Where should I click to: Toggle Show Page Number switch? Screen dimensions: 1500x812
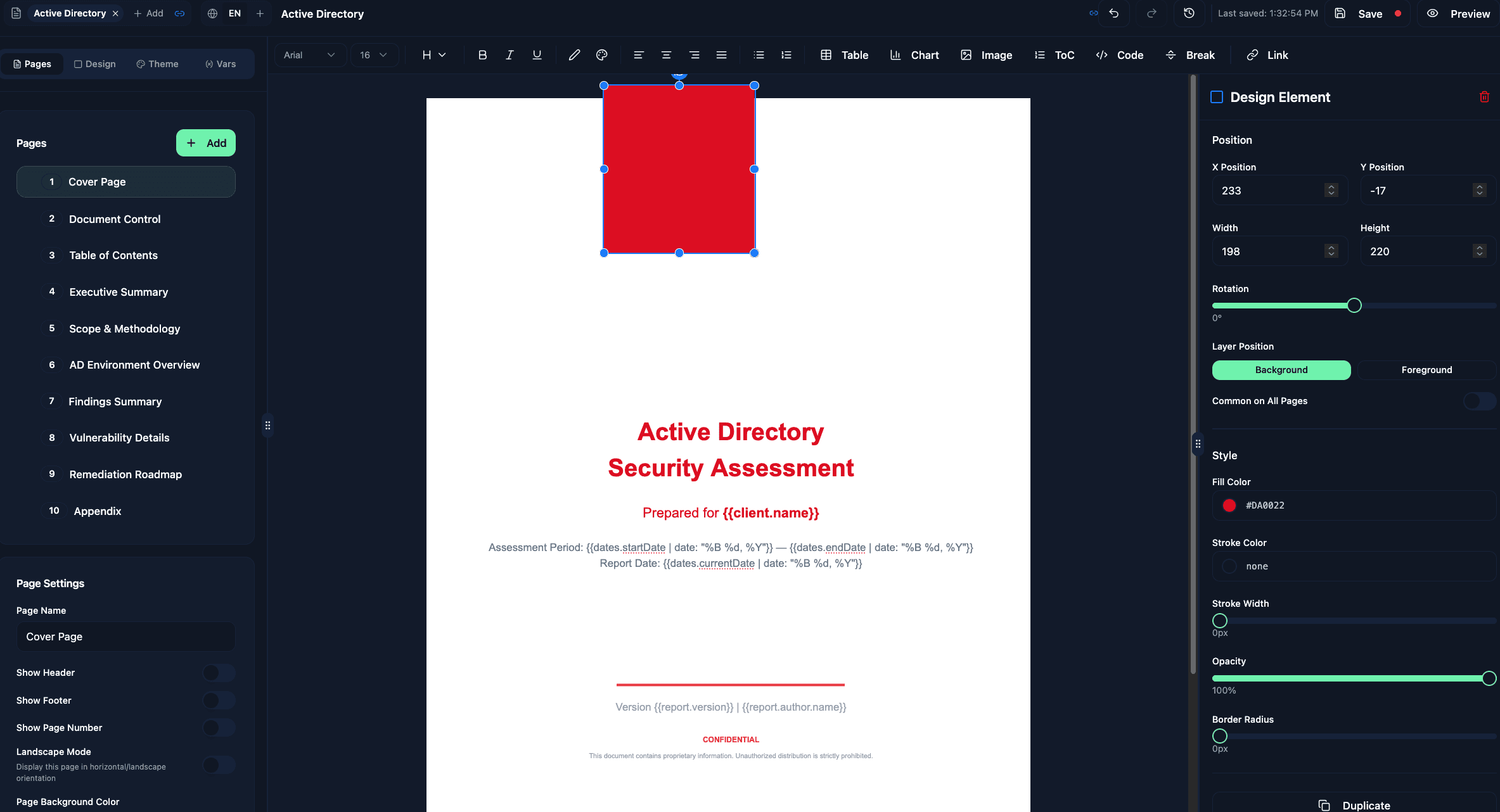tap(219, 728)
